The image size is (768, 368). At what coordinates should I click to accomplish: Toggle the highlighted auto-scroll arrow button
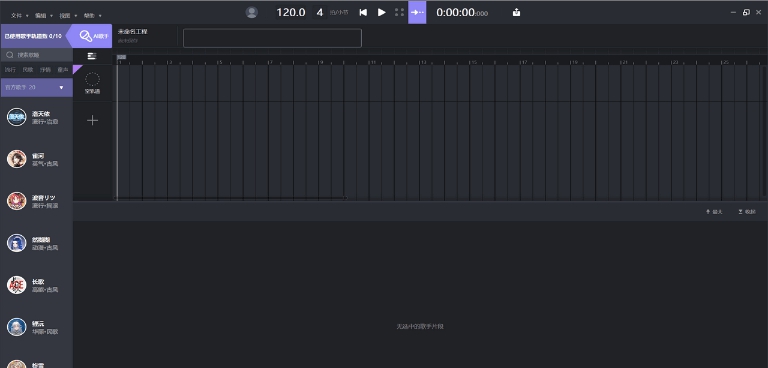click(x=417, y=12)
